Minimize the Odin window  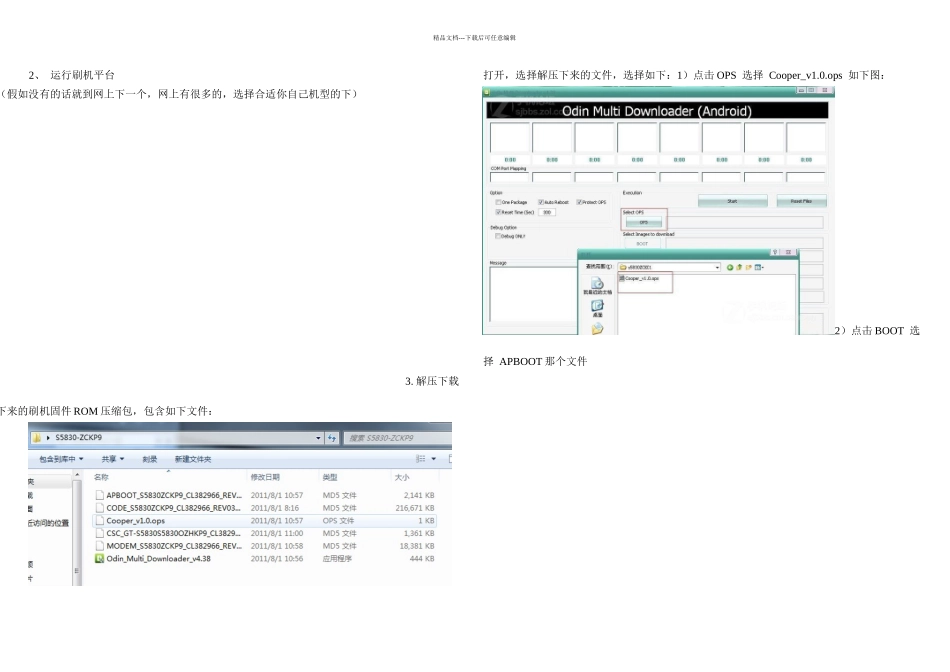pos(801,90)
